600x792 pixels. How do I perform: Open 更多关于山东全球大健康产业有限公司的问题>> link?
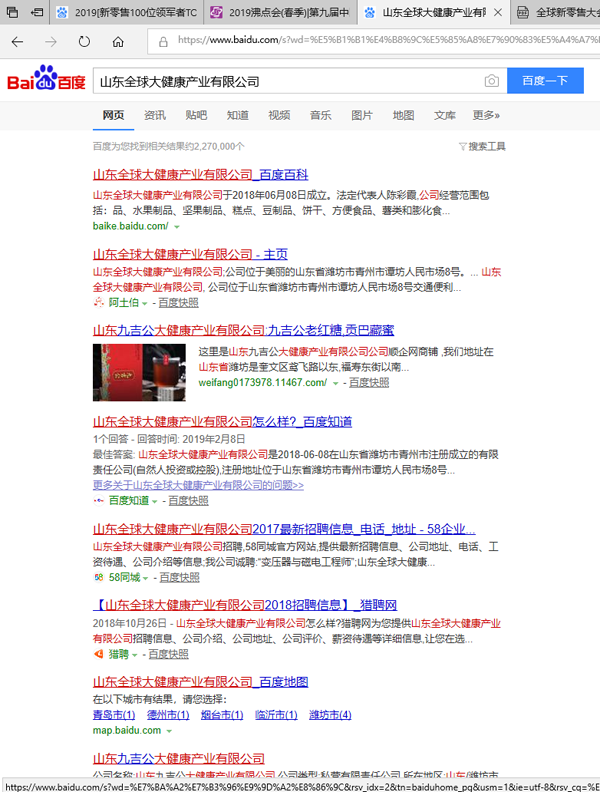click(x=198, y=485)
